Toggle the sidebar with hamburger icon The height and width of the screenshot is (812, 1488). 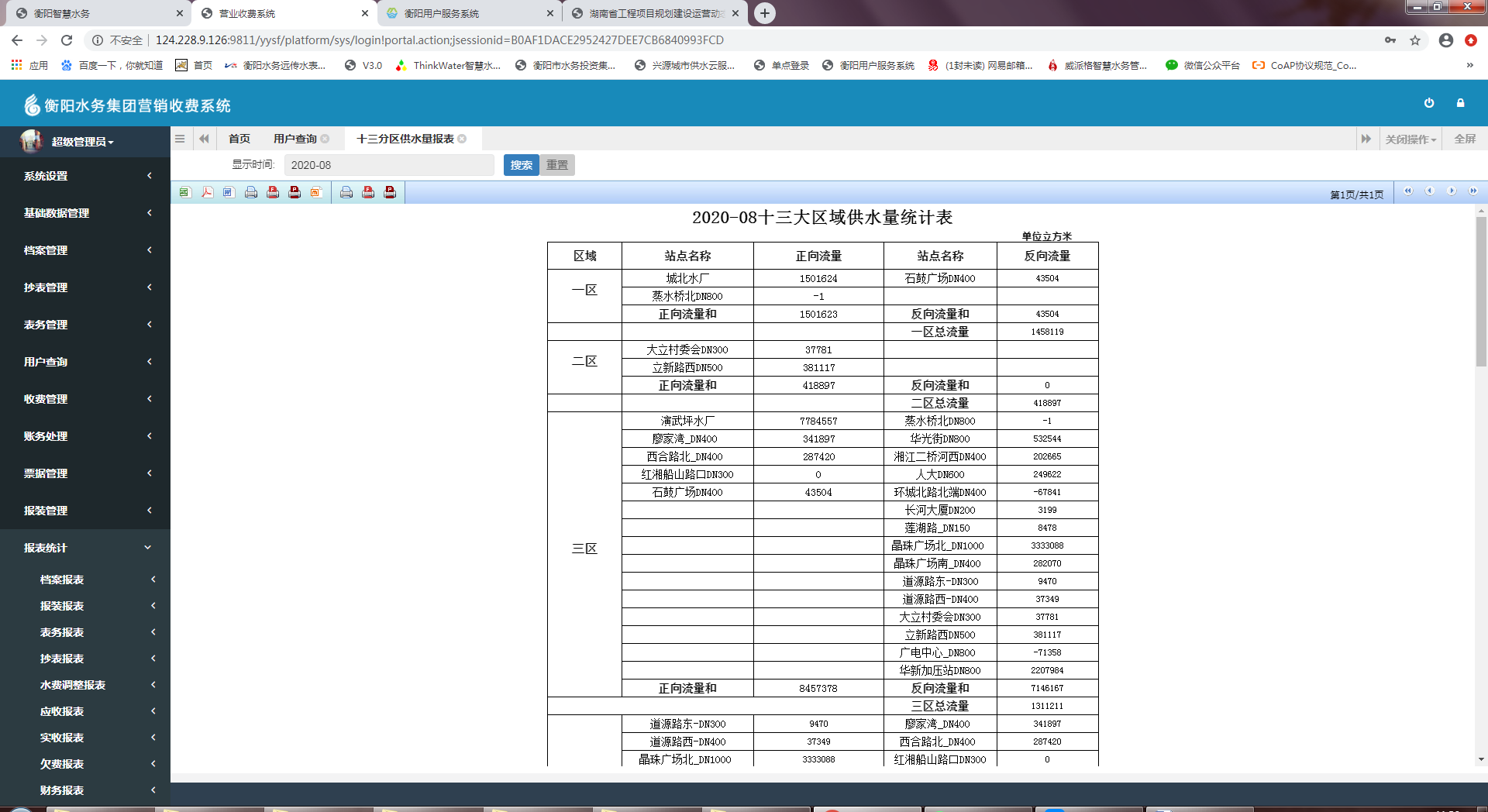pos(180,139)
